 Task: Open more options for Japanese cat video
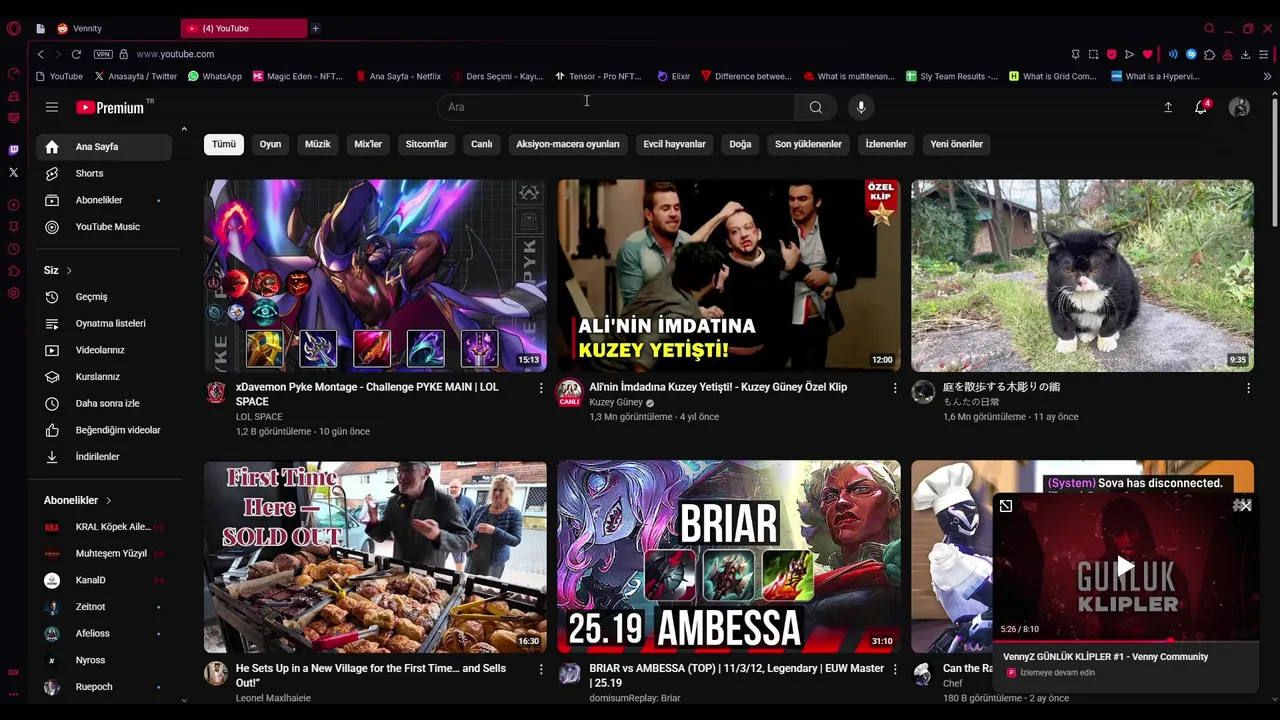(x=1248, y=388)
